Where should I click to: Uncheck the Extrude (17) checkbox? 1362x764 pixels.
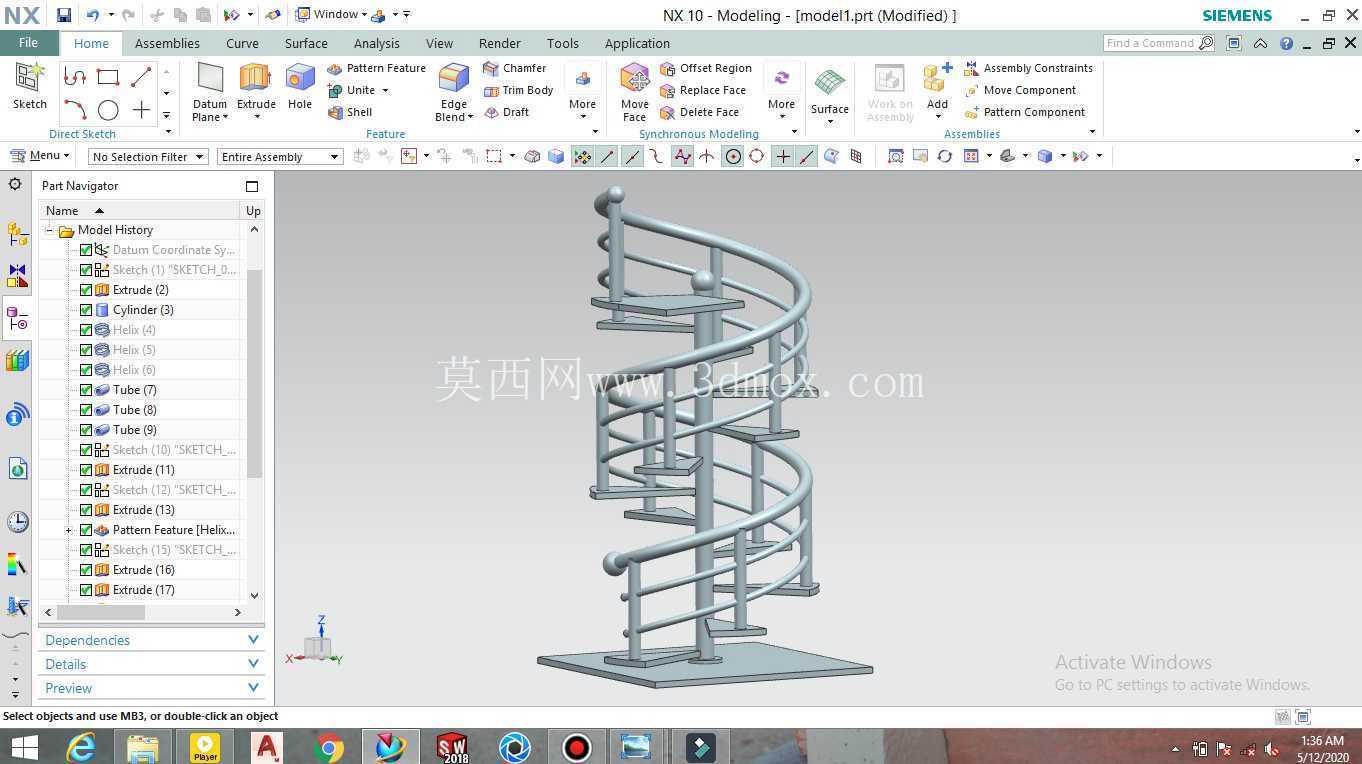(86, 590)
